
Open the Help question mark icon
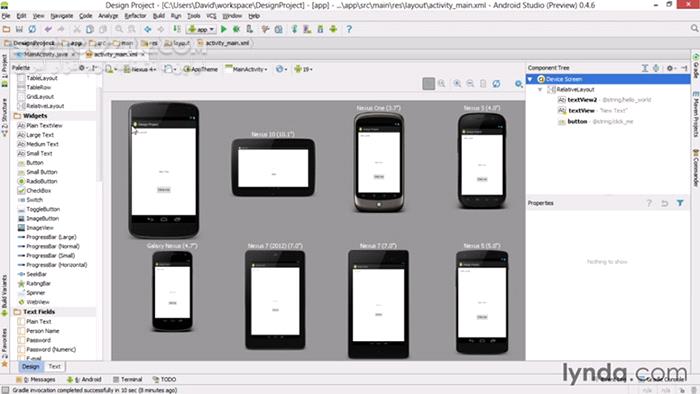pyautogui.click(x=349, y=29)
